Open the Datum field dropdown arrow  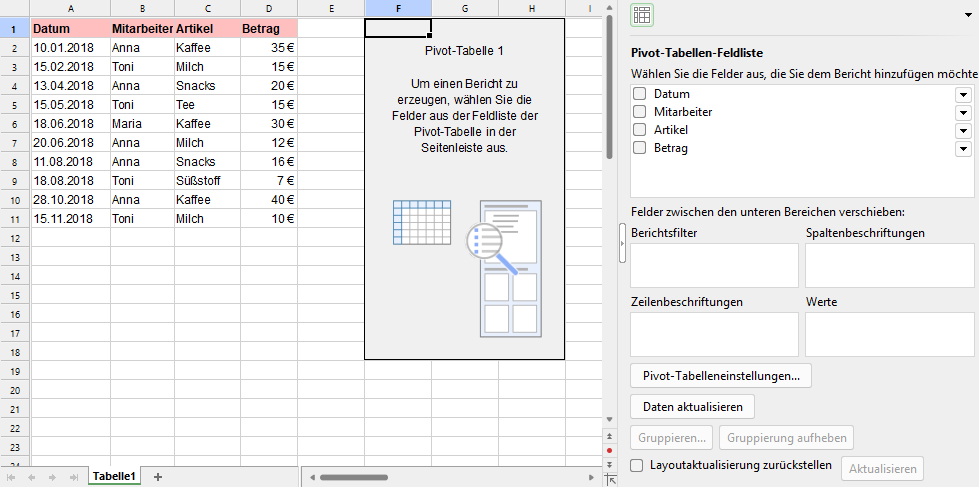[x=963, y=95]
